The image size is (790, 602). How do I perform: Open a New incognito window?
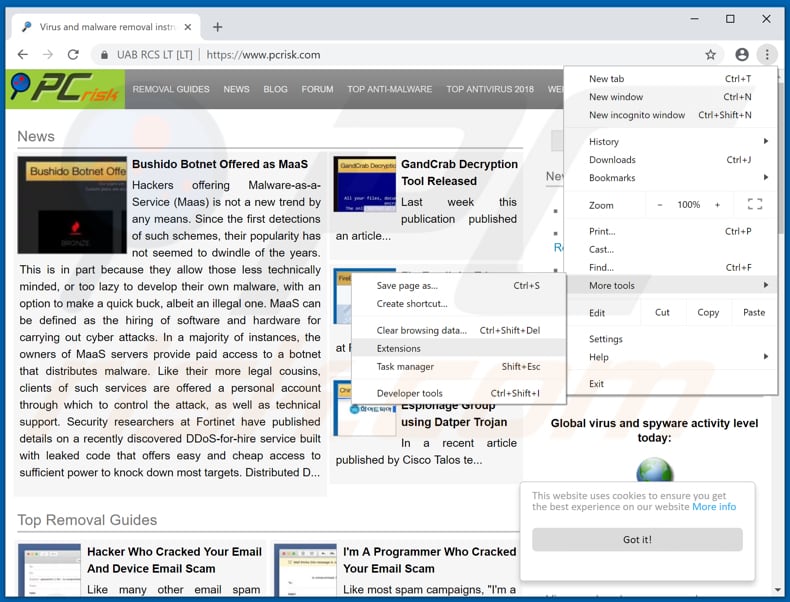click(x=671, y=115)
